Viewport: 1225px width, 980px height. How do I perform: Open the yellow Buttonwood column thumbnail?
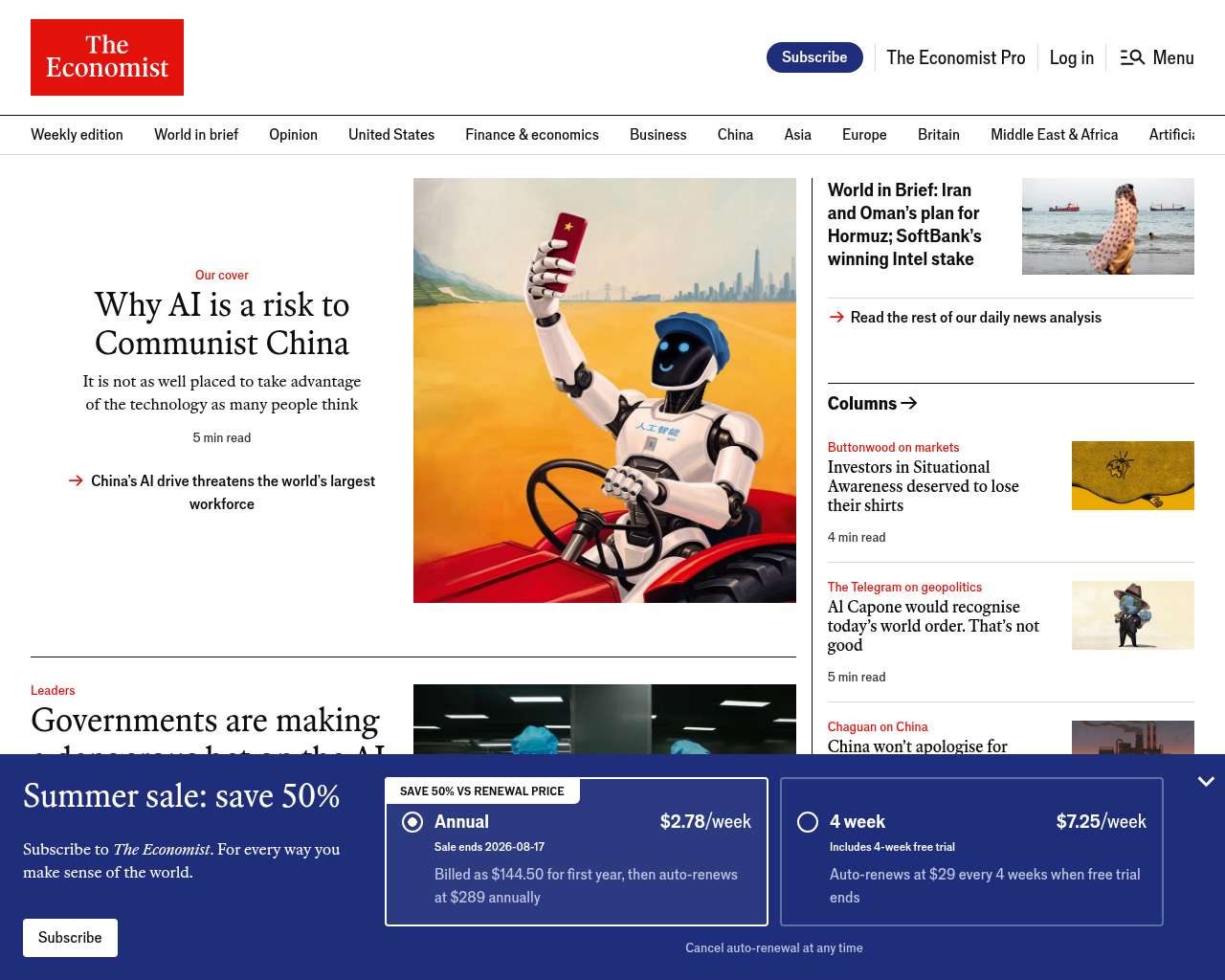click(1133, 476)
